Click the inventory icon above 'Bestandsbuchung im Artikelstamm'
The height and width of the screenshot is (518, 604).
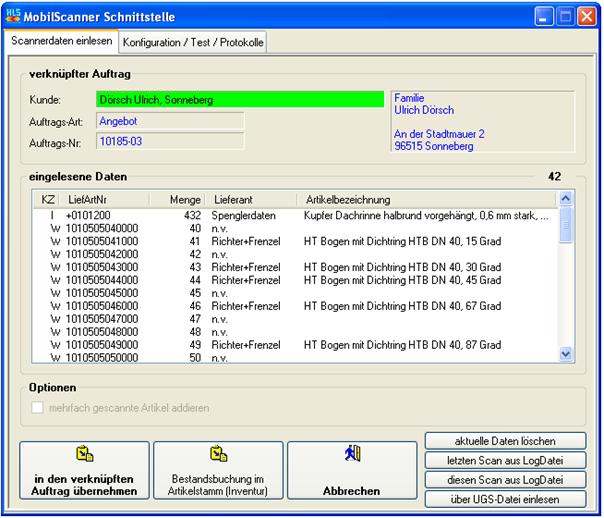(218, 455)
